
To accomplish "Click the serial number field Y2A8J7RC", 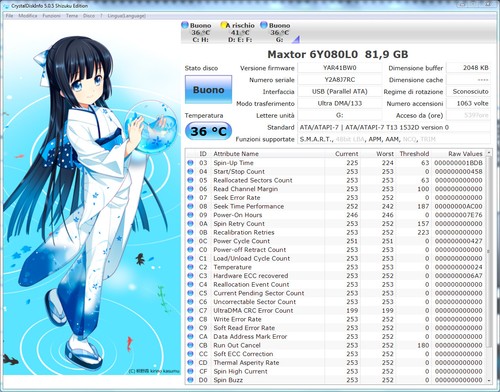I will pos(339,80).
